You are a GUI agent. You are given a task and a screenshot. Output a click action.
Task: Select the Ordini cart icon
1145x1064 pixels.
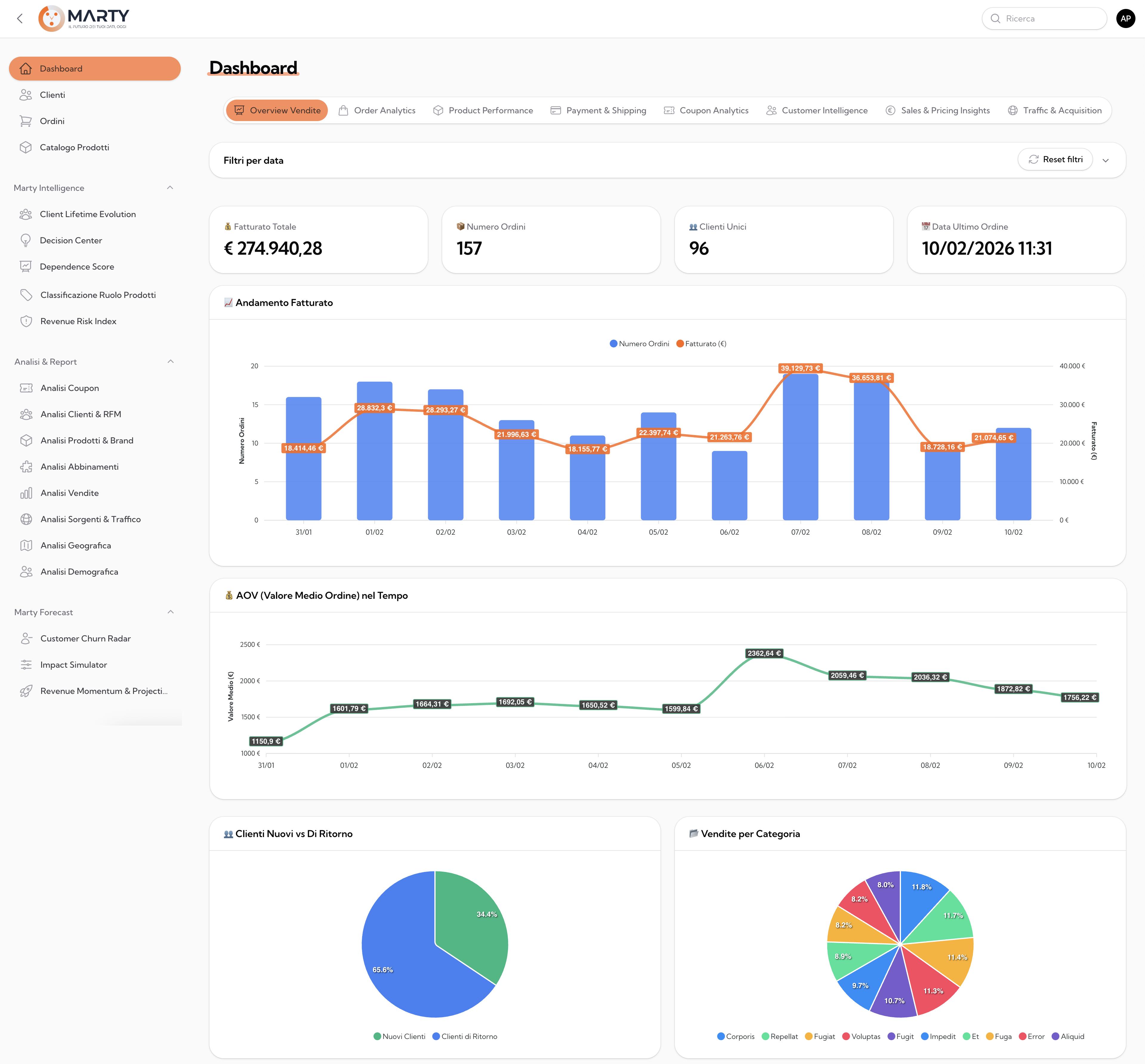[x=26, y=121]
